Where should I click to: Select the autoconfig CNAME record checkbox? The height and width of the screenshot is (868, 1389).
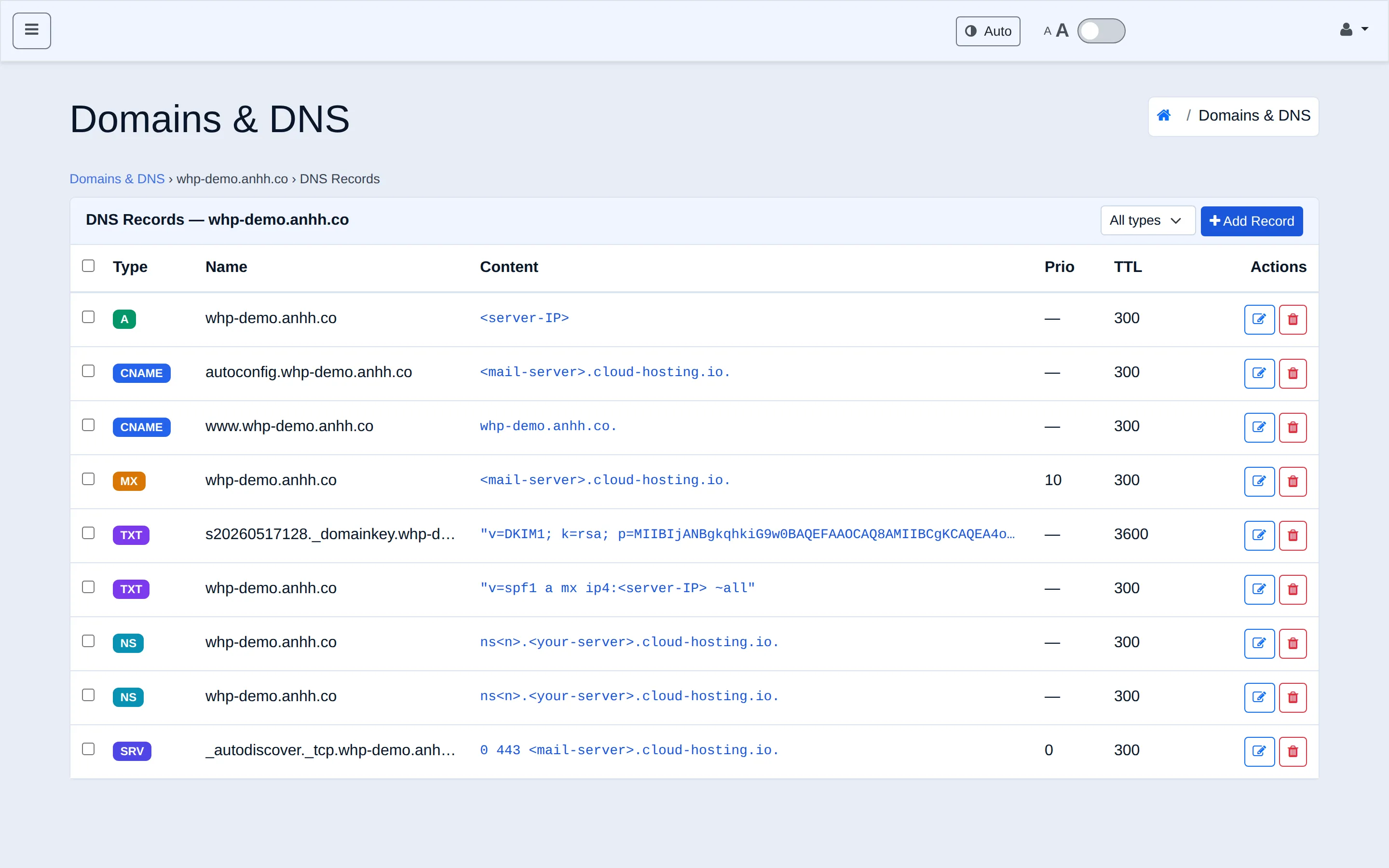point(88,371)
